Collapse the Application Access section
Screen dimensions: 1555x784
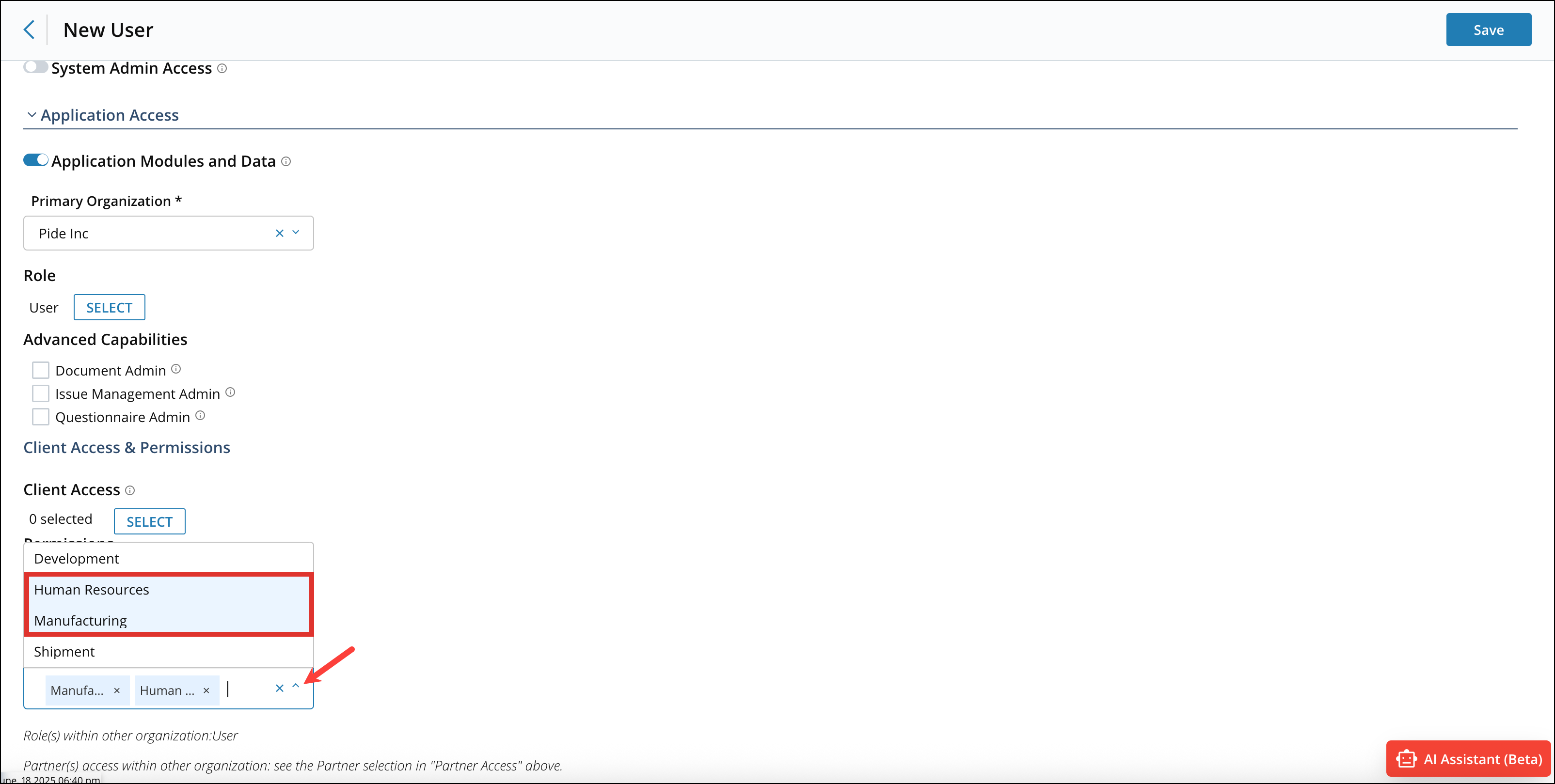32,115
